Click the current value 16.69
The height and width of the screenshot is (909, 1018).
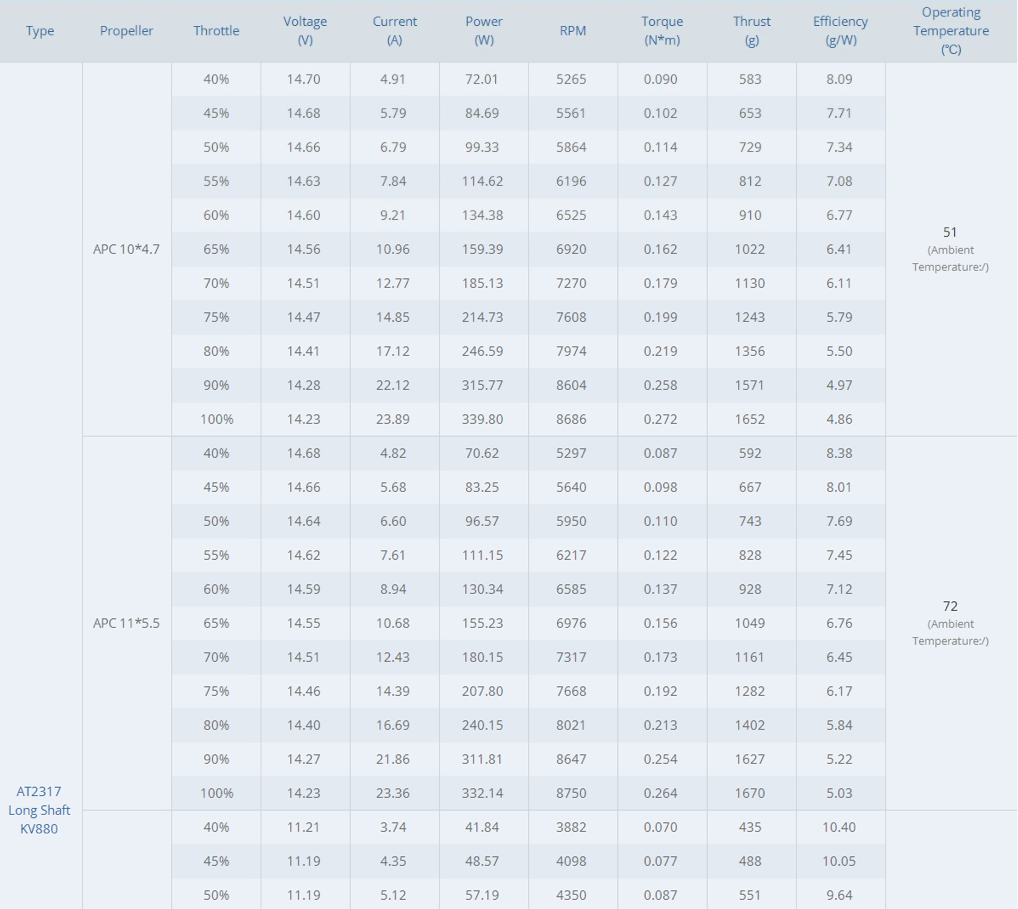pyautogui.click(x=393, y=725)
